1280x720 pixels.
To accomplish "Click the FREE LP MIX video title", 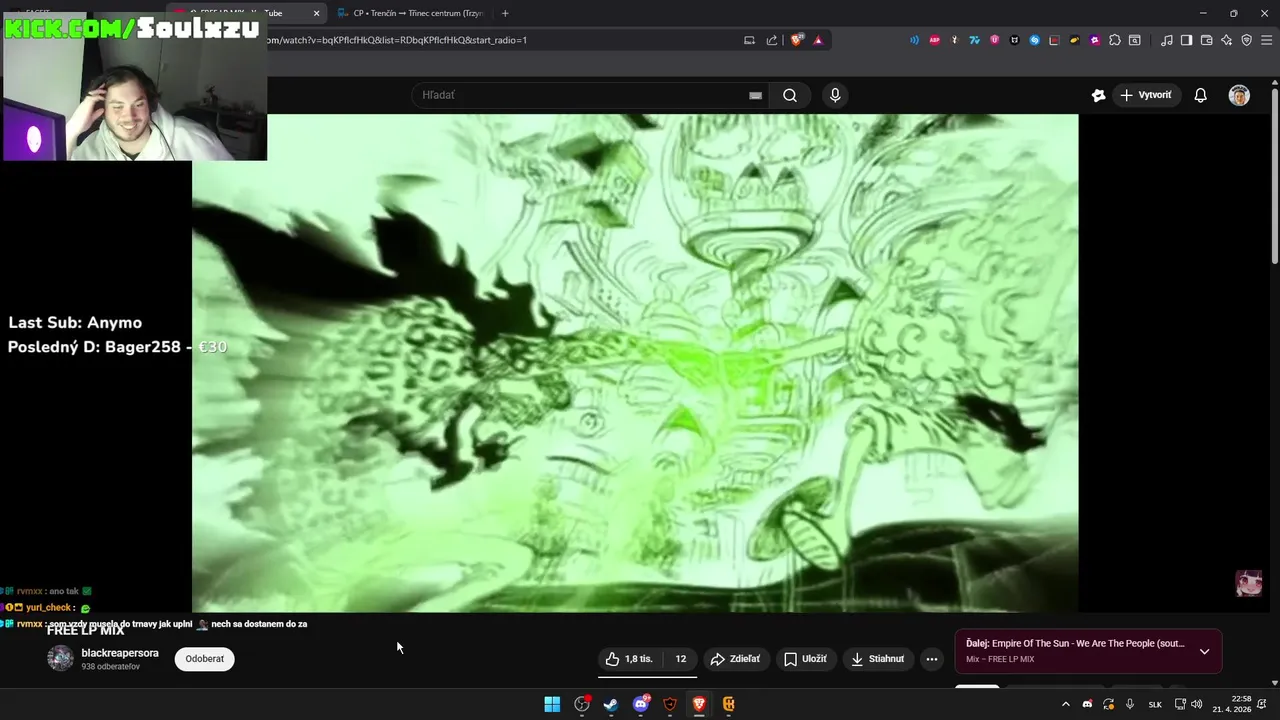I will point(86,631).
